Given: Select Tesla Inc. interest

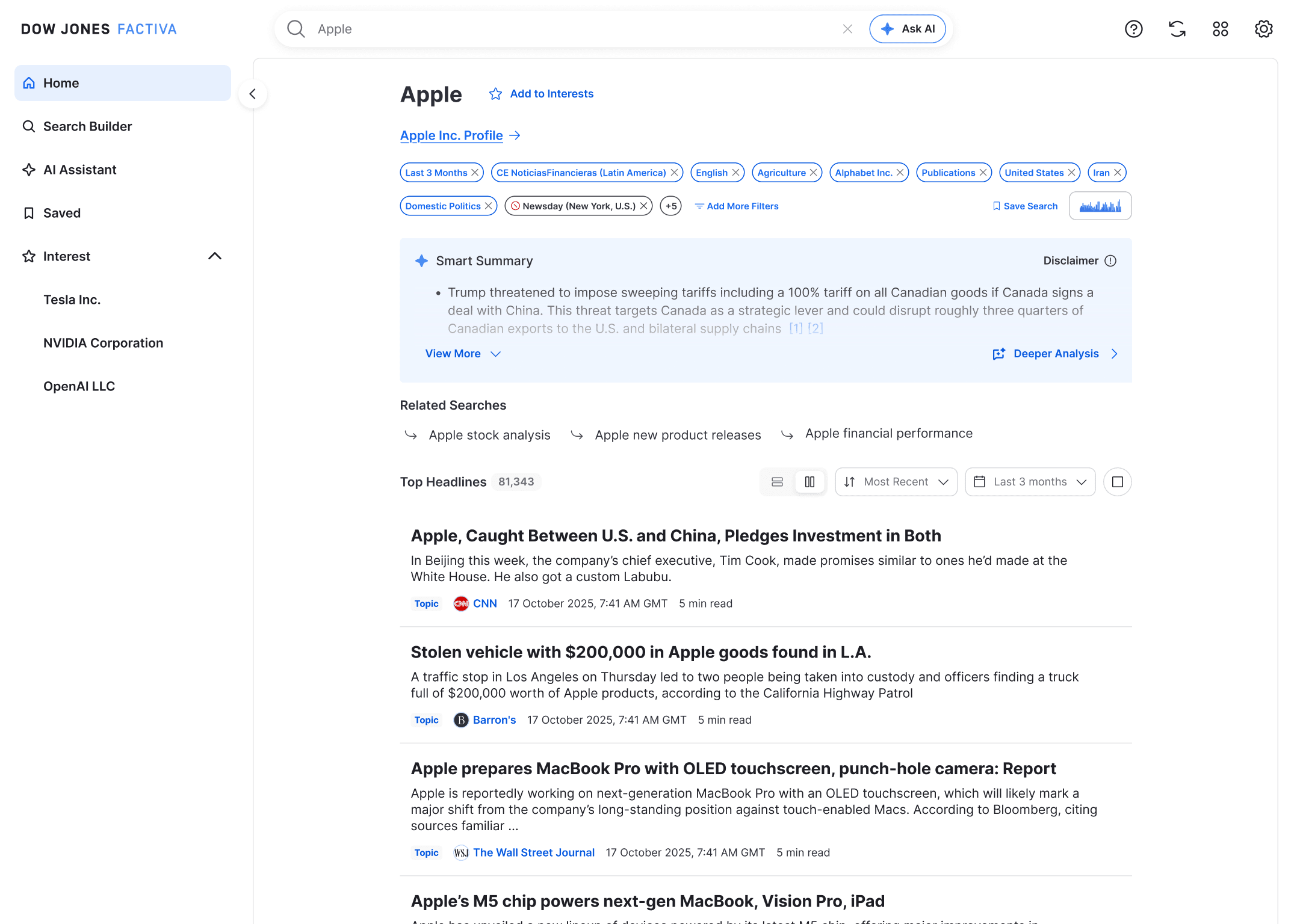Looking at the screenshot, I should click(x=72, y=300).
